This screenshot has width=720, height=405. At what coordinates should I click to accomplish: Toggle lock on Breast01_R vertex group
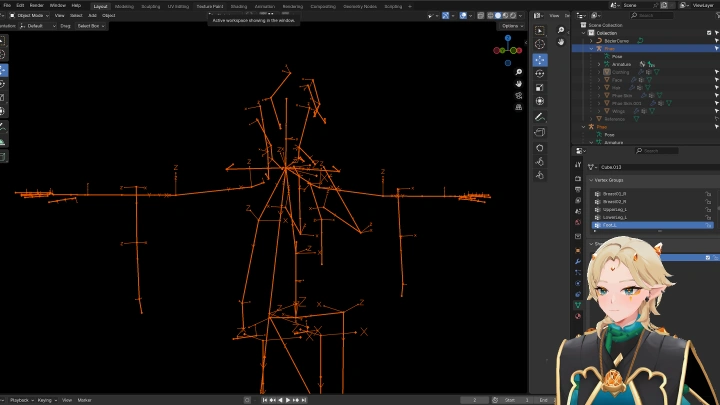708,194
